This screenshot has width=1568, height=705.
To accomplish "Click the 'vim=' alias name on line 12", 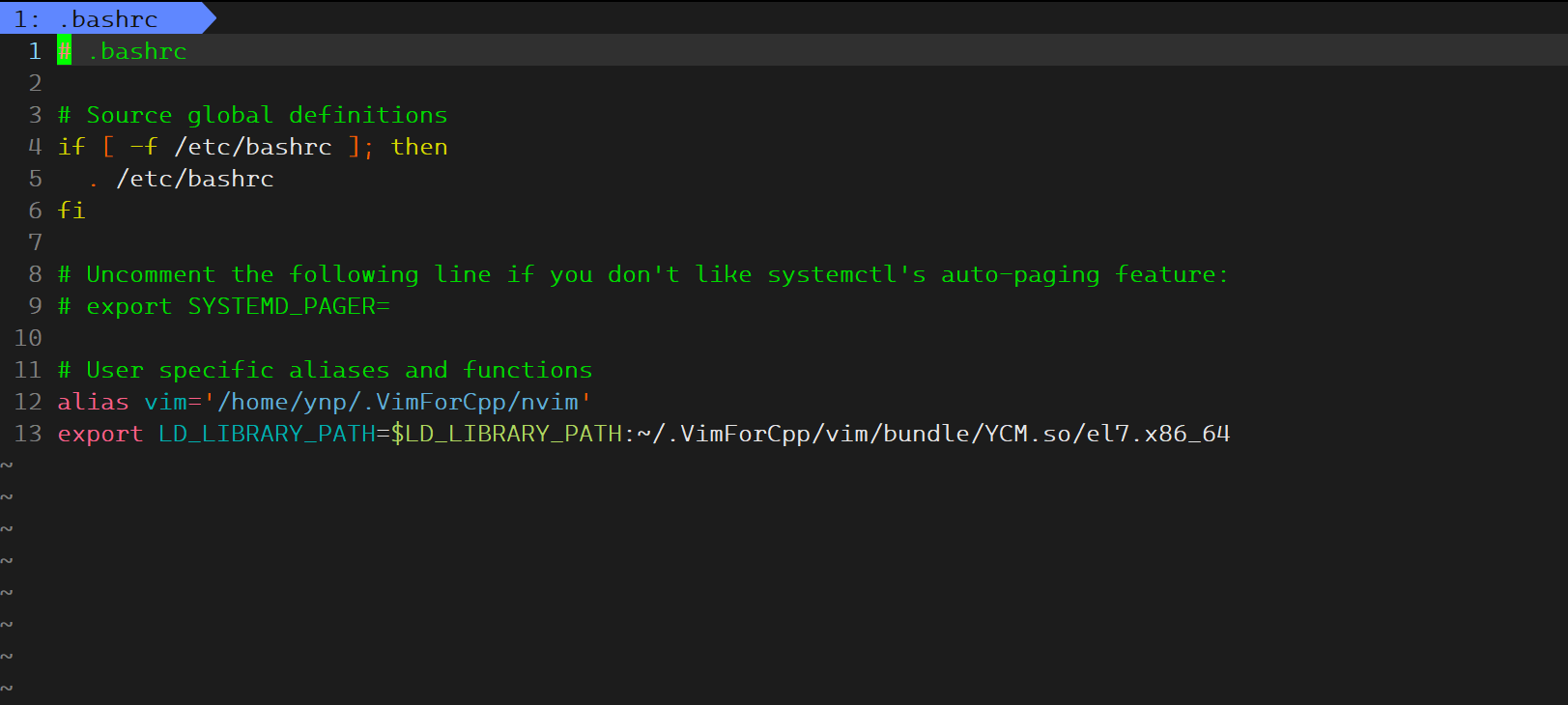I will point(173,402).
